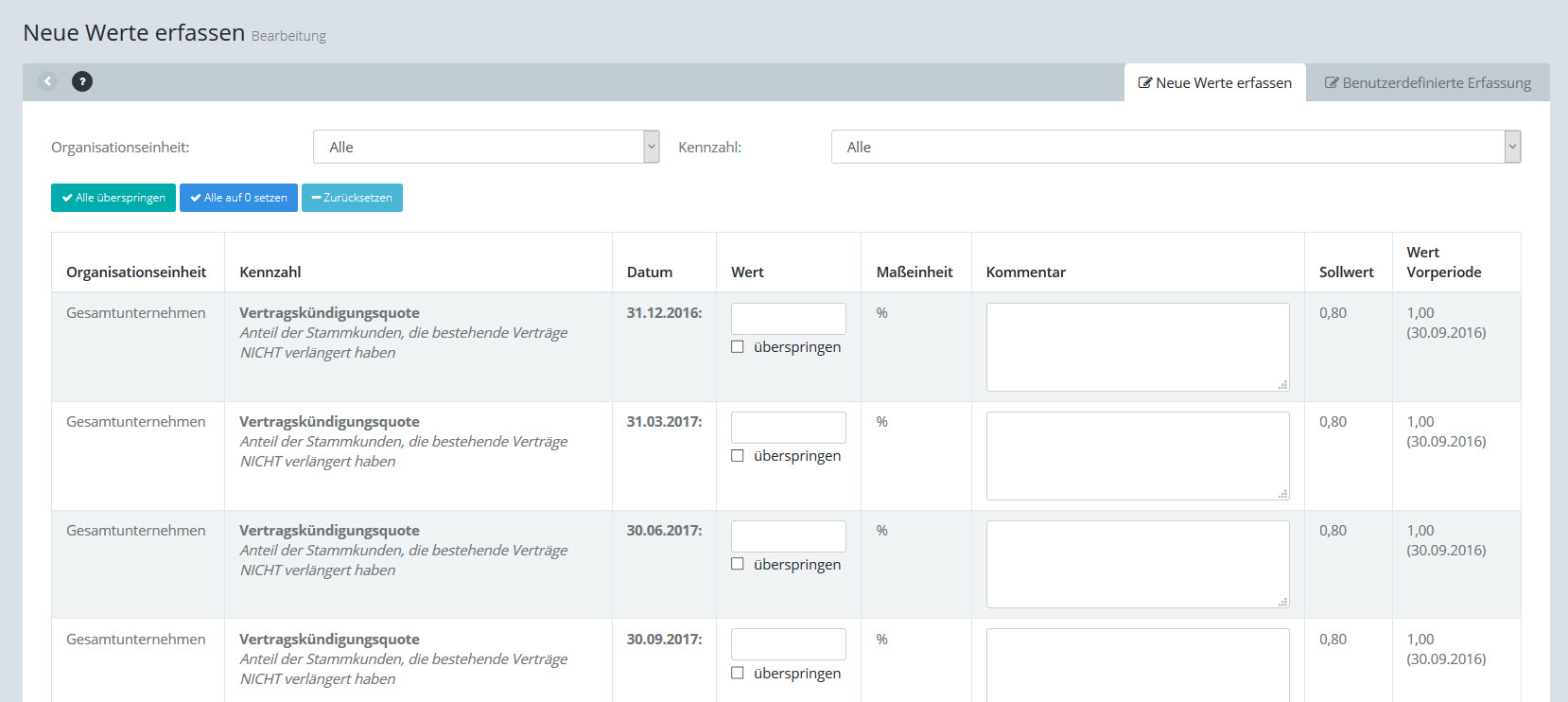Viewport: 1568px width, 702px height.
Task: Click resize handle of 30.06.2017 comment box
Action: click(1282, 602)
